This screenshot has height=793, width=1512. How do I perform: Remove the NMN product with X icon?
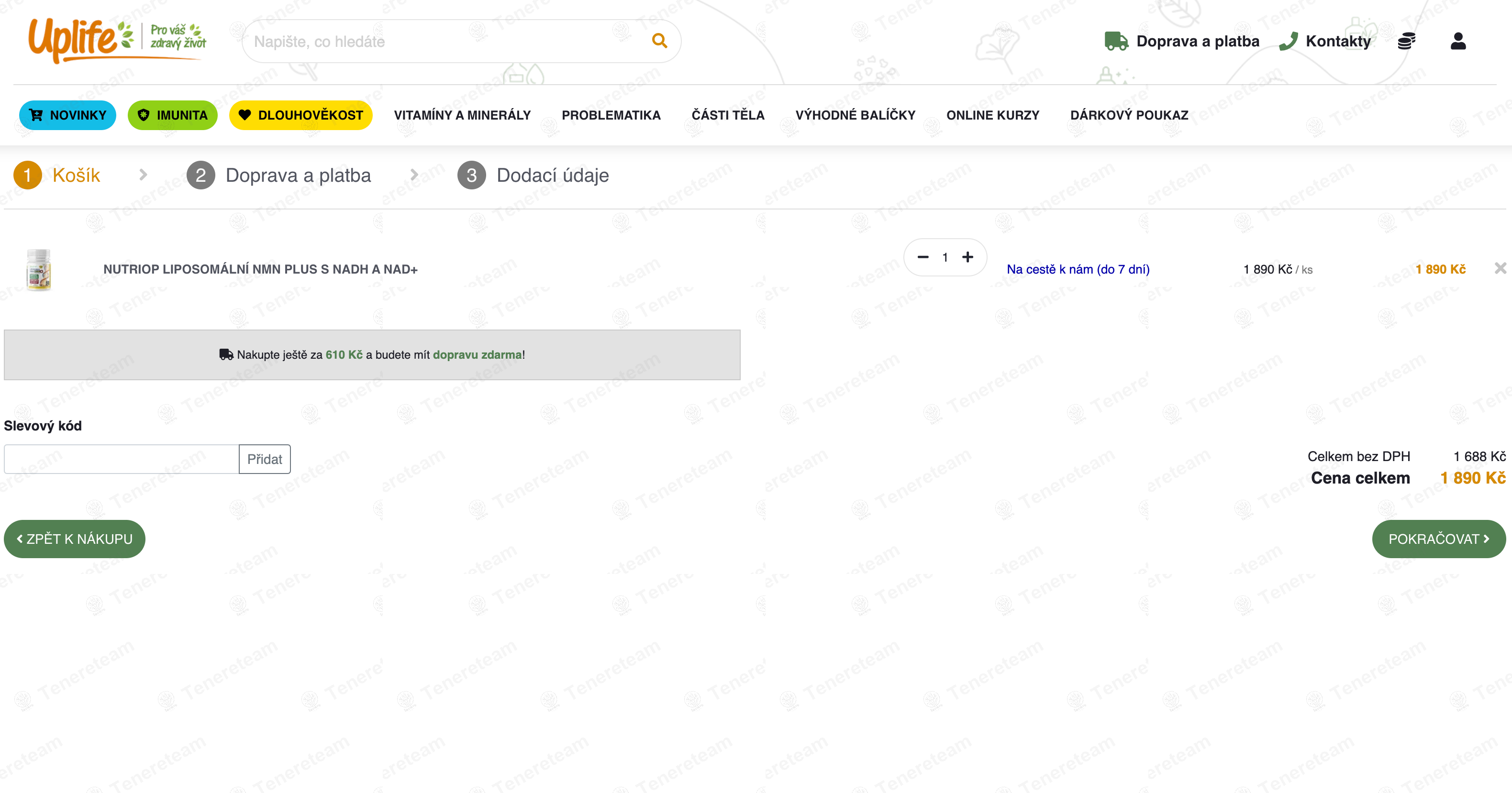point(1500,268)
